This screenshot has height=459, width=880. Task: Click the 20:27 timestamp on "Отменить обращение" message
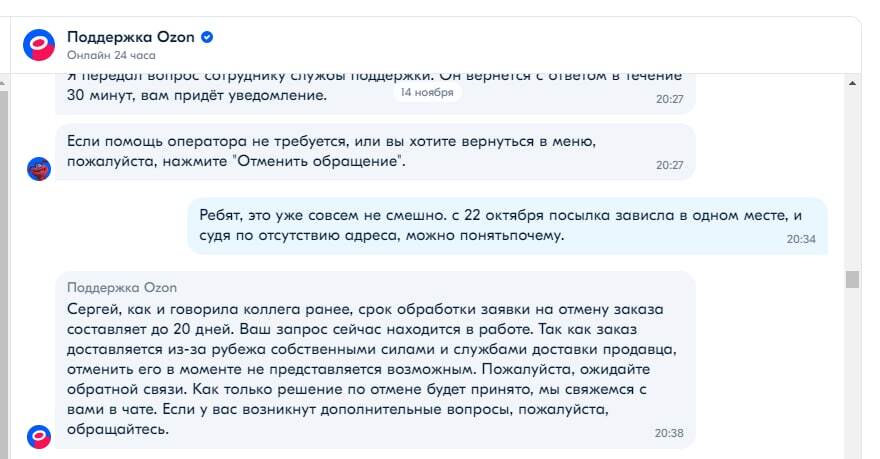pos(669,164)
